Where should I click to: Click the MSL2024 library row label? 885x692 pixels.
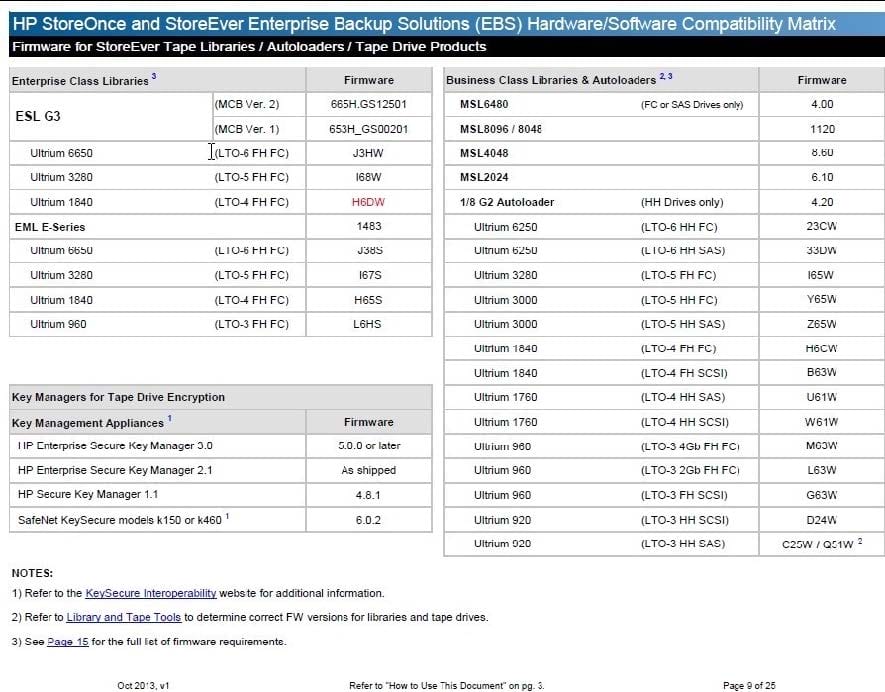pyautogui.click(x=484, y=177)
